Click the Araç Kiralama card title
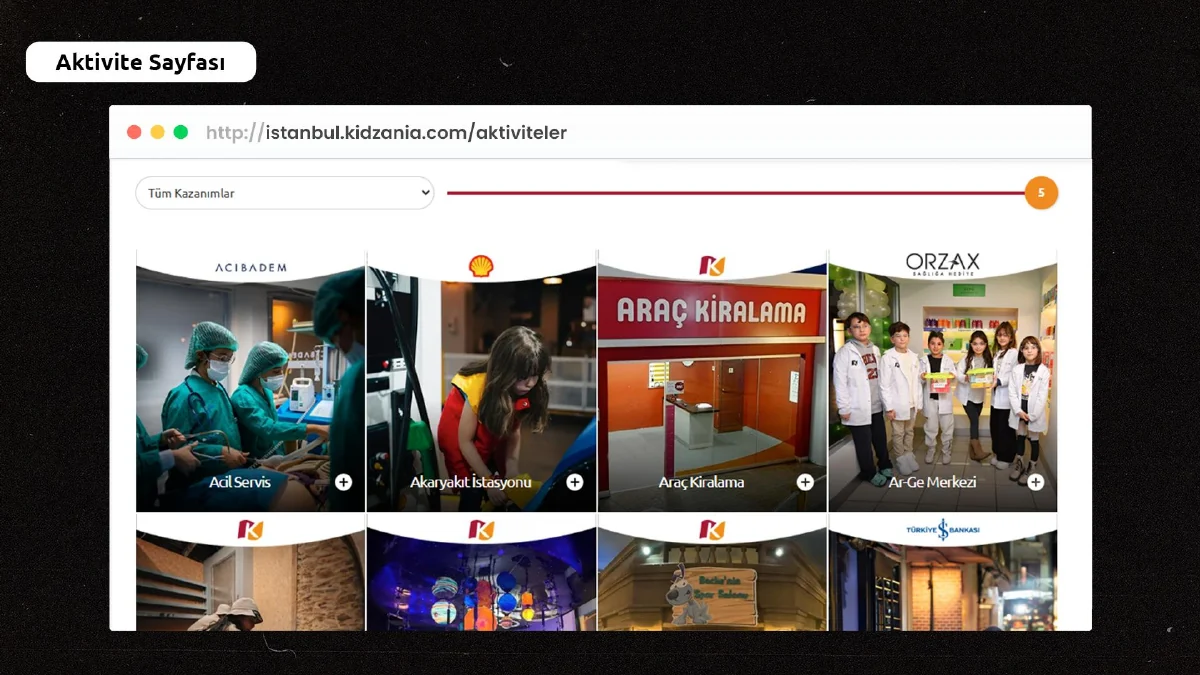The width and height of the screenshot is (1200, 675). click(x=701, y=482)
